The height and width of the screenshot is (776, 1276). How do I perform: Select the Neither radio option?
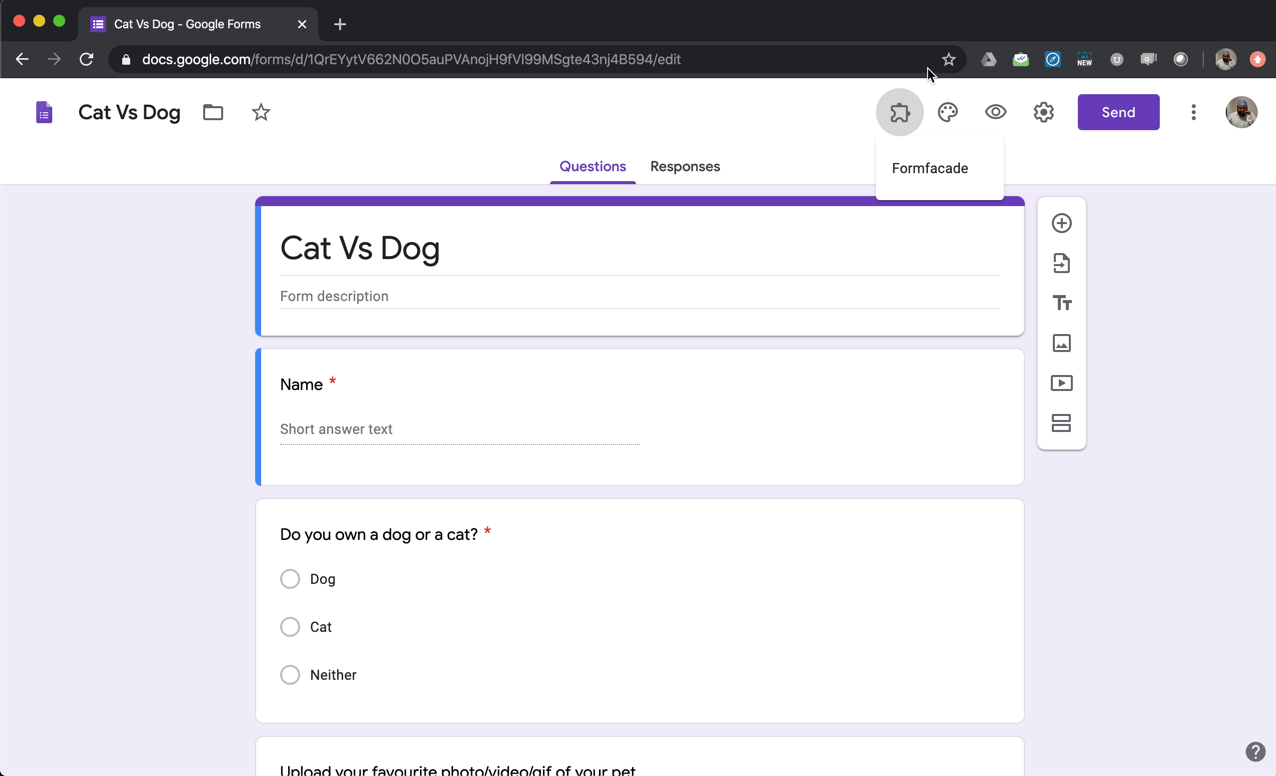click(290, 675)
